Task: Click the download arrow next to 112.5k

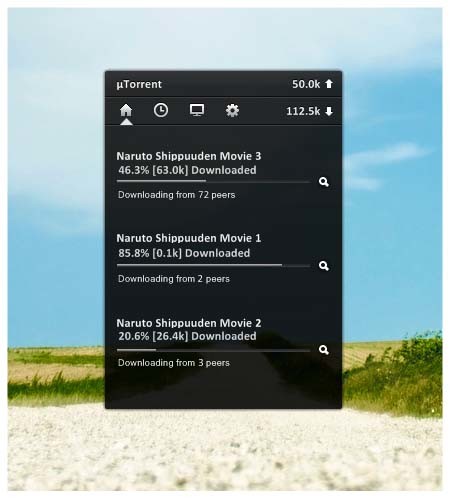Action: [329, 111]
